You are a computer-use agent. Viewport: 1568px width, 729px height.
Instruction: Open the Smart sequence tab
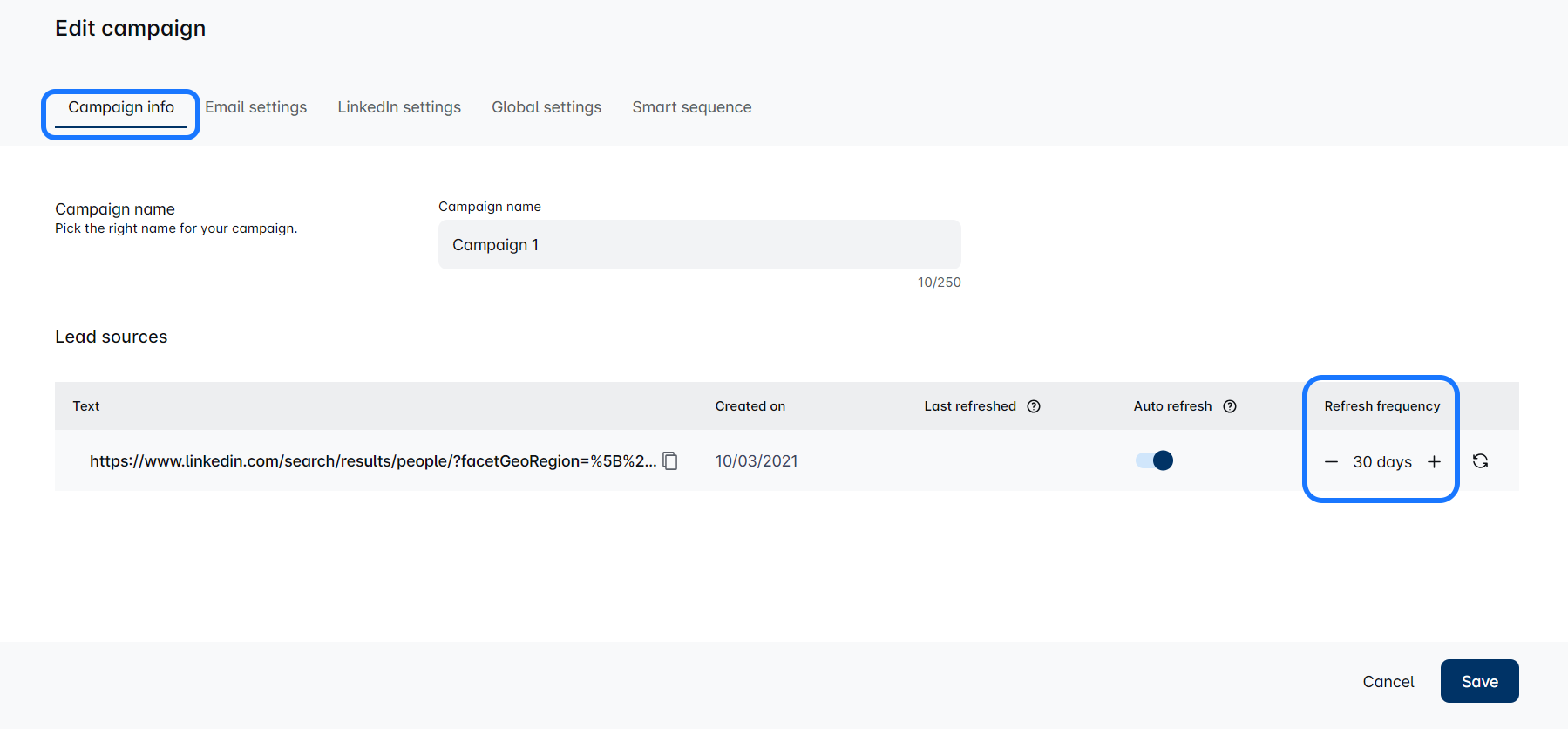tap(692, 107)
